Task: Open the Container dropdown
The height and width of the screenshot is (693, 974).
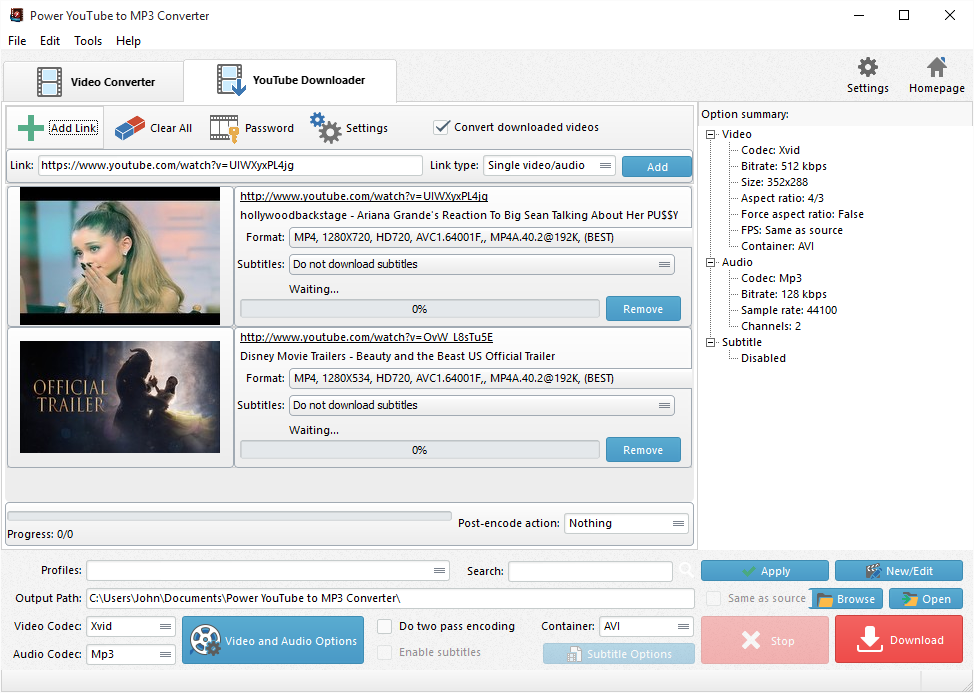Action: (x=646, y=627)
